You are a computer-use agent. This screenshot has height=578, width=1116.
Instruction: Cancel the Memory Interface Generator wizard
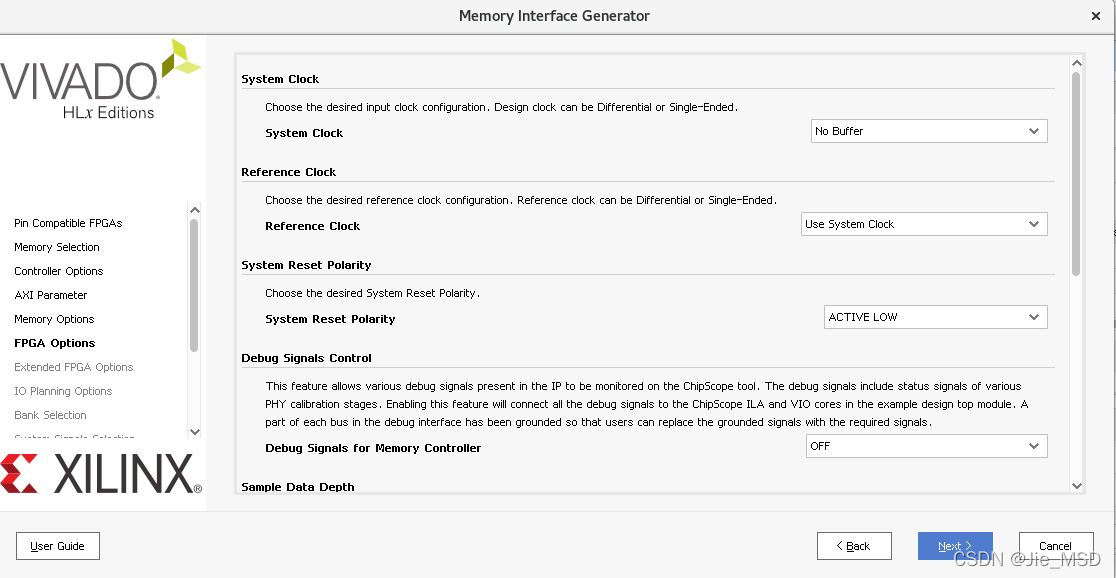(x=1056, y=546)
